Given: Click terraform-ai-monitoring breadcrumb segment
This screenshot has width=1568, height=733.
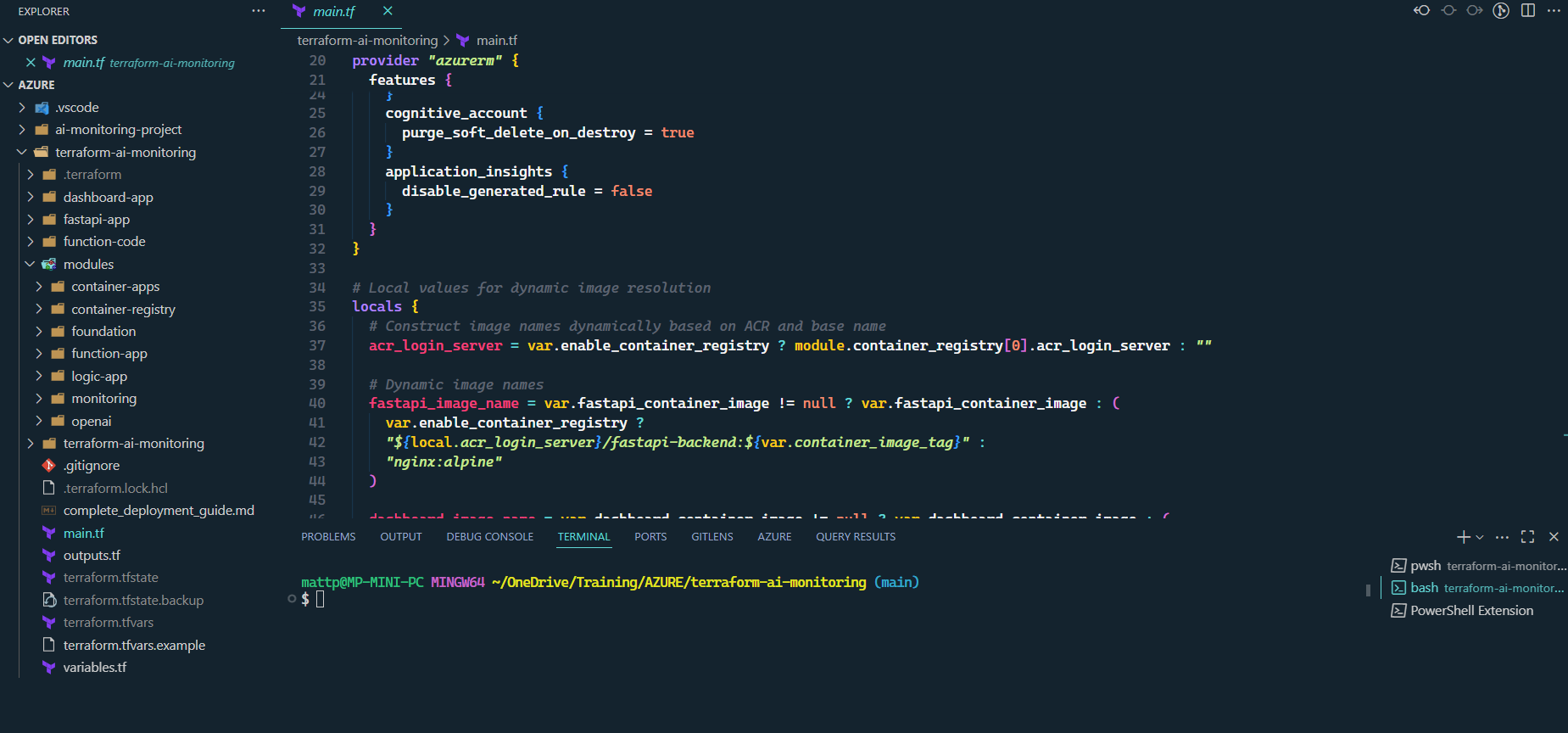Looking at the screenshot, I should [x=367, y=41].
